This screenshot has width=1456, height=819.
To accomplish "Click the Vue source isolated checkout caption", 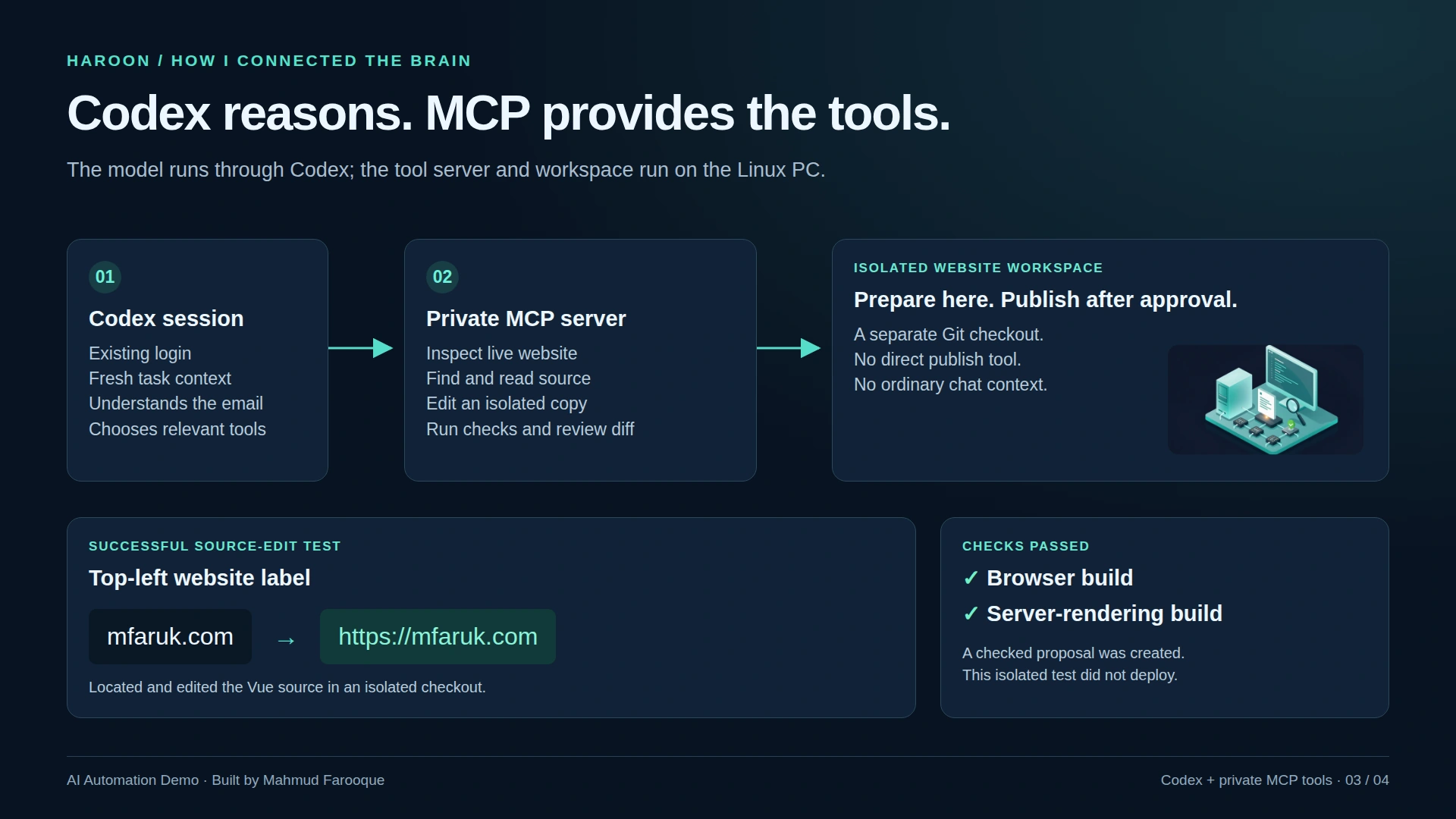I will [x=287, y=687].
